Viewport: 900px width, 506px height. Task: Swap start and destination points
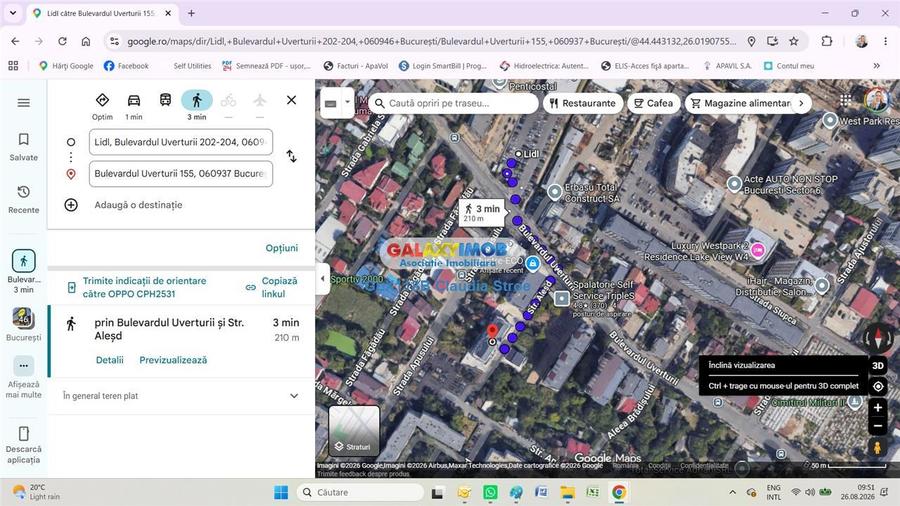coord(292,156)
